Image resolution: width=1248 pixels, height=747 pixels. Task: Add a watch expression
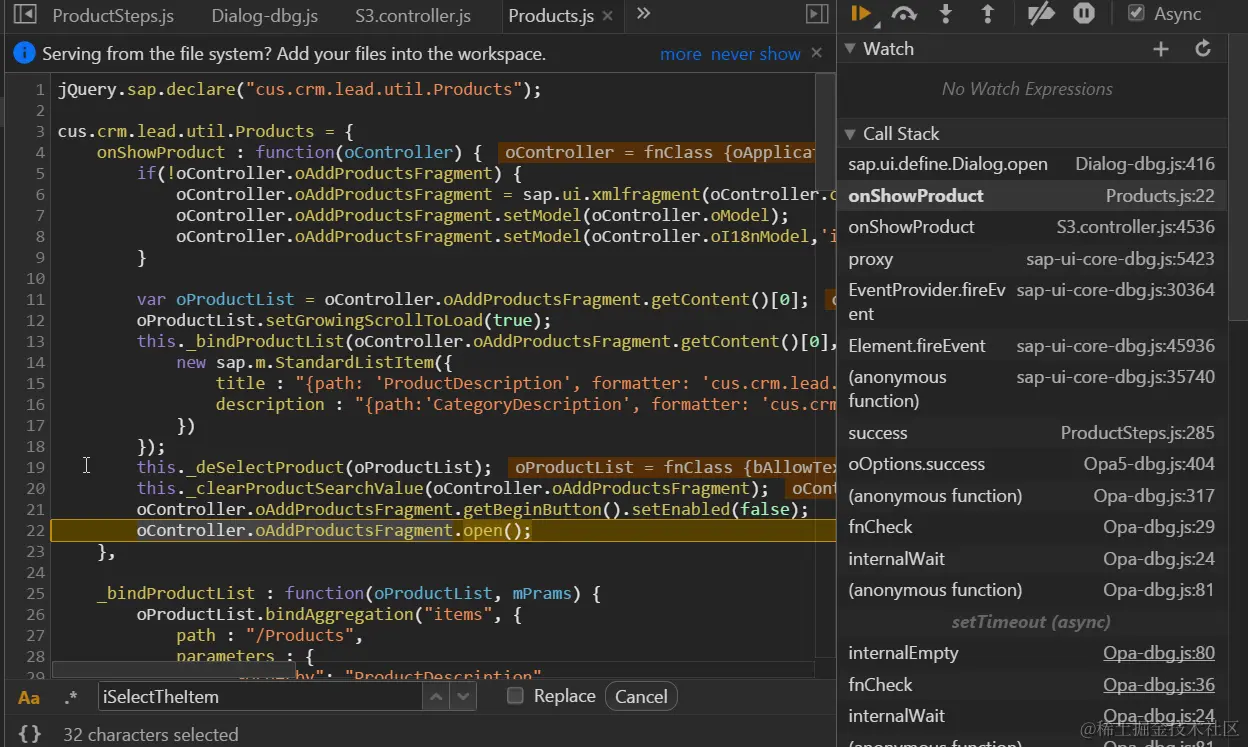coord(1161,49)
